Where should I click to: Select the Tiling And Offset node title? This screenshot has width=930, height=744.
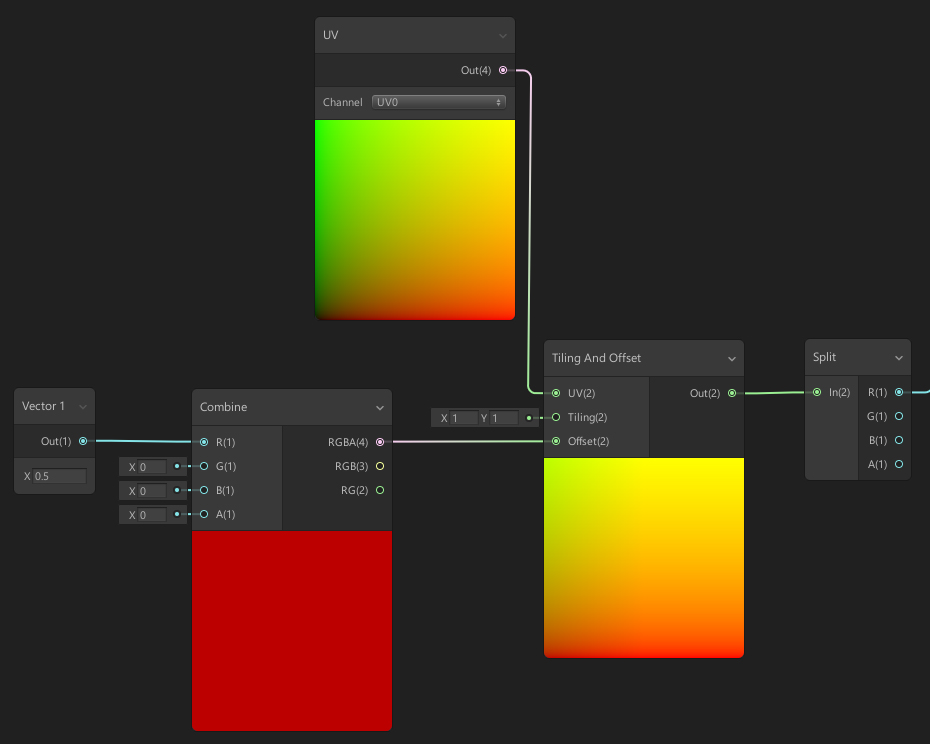pos(596,358)
